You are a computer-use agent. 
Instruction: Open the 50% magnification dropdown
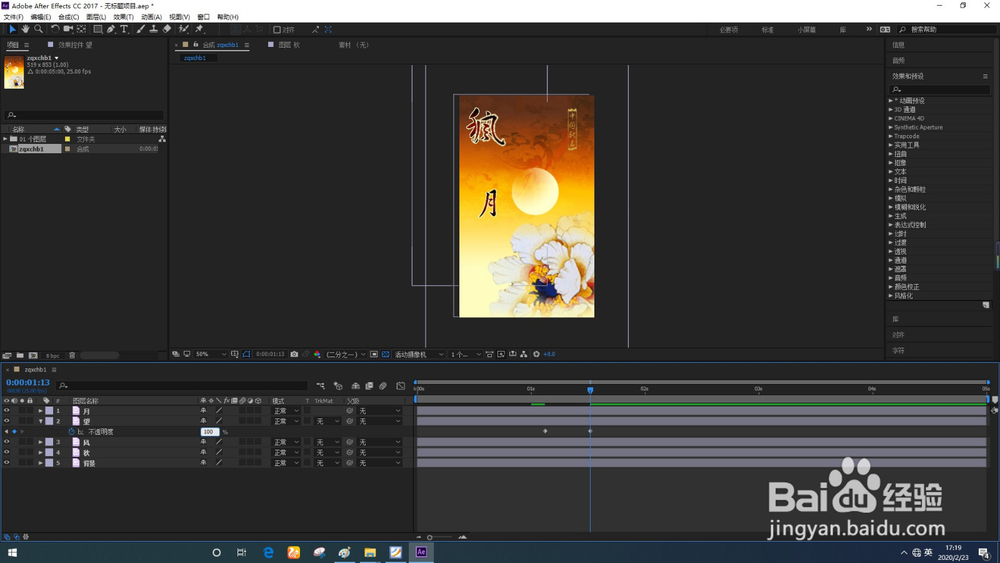[x=210, y=354]
